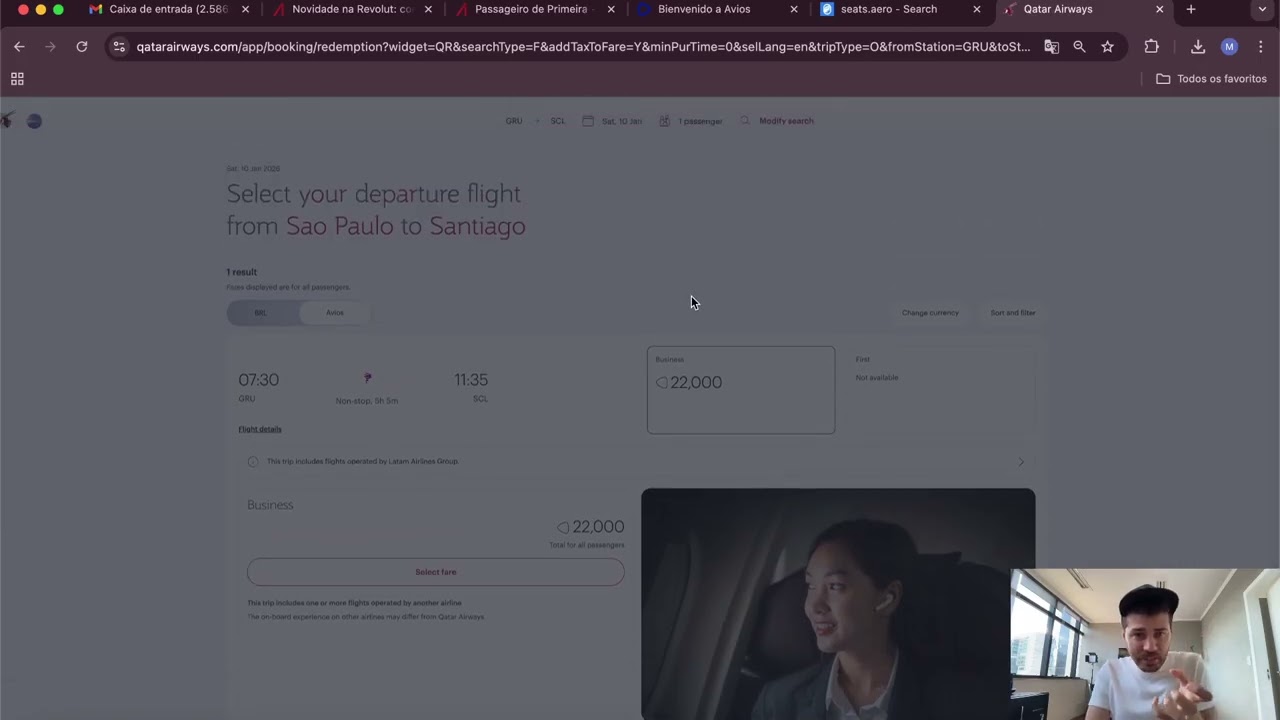
Task: Click the info icon on the Latam notice
Action: pos(253,462)
